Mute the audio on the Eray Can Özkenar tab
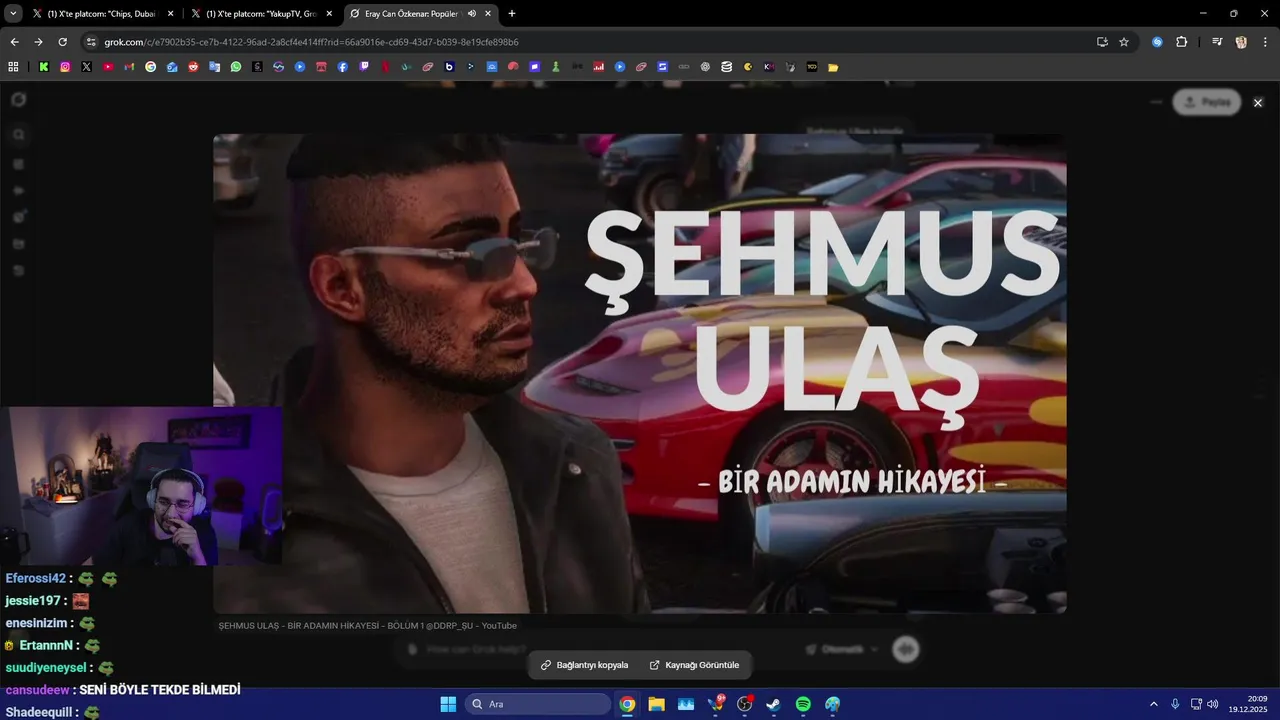The width and height of the screenshot is (1280, 720). (472, 14)
